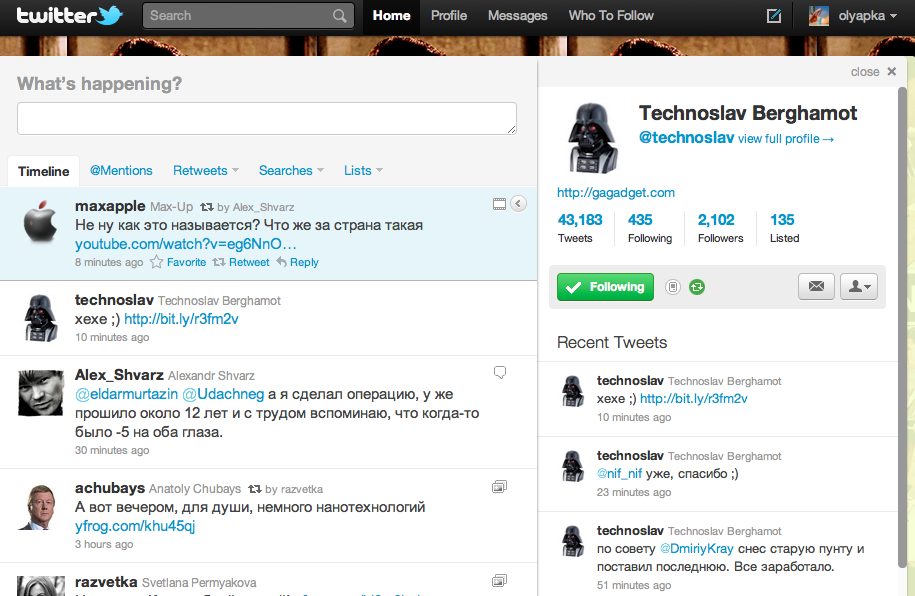
Task: Click the maxapple username
Action: tap(110, 206)
